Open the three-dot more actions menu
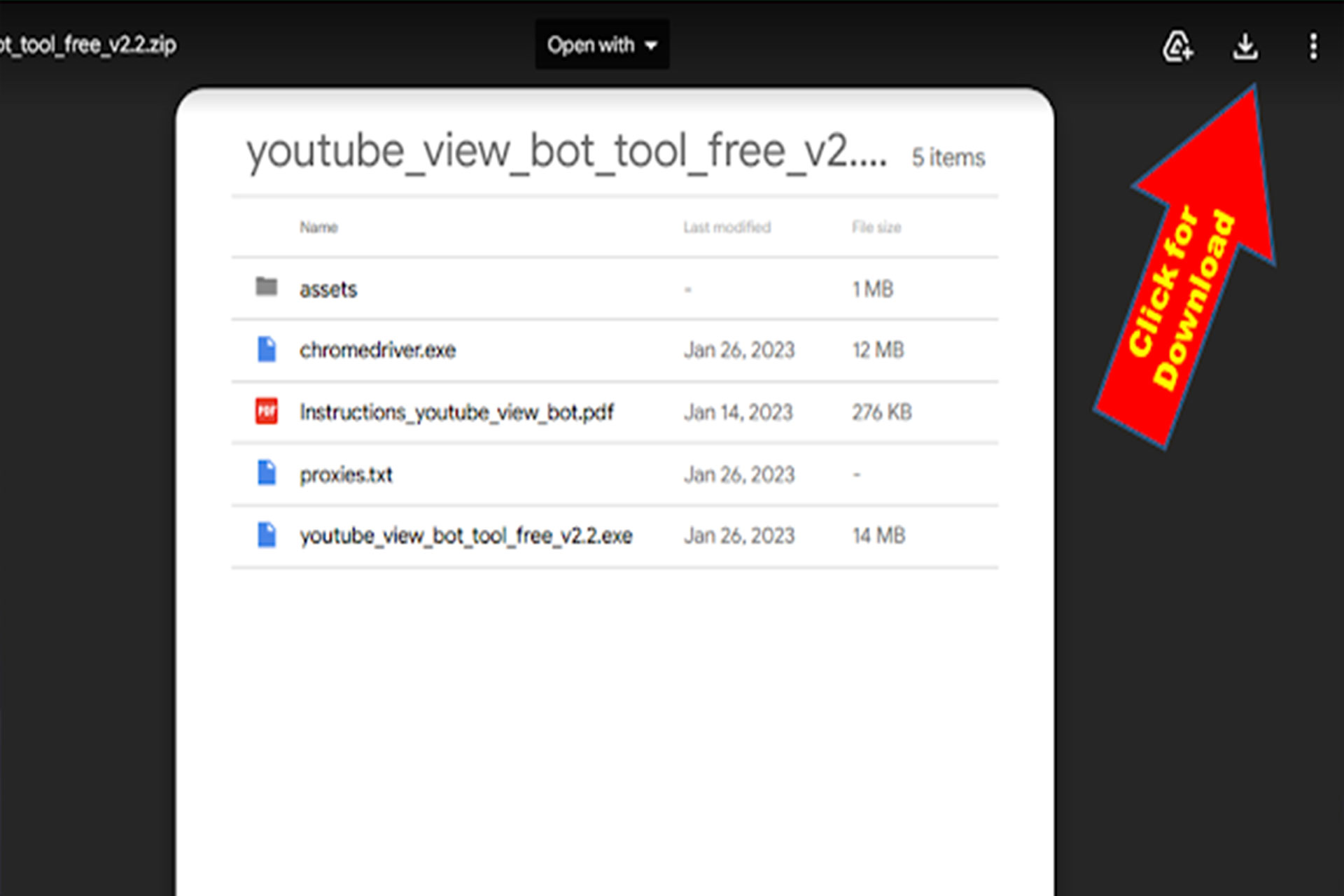The width and height of the screenshot is (1344, 896). coord(1313,46)
